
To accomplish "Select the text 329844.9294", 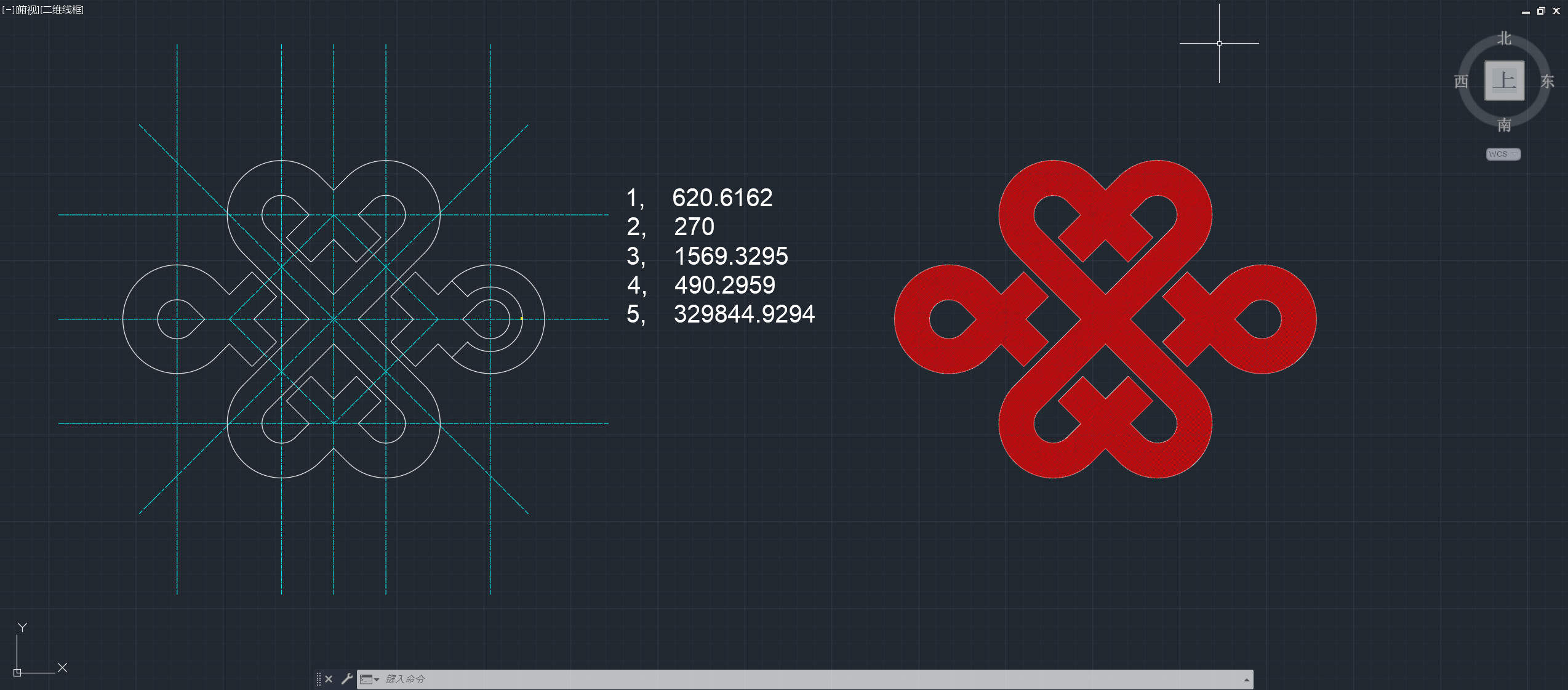I will coord(744,314).
